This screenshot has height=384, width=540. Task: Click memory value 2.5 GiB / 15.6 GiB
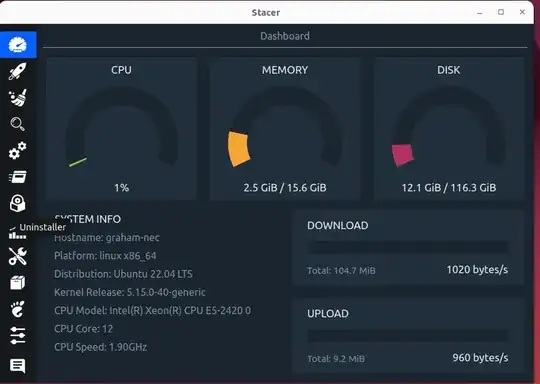click(x=285, y=188)
